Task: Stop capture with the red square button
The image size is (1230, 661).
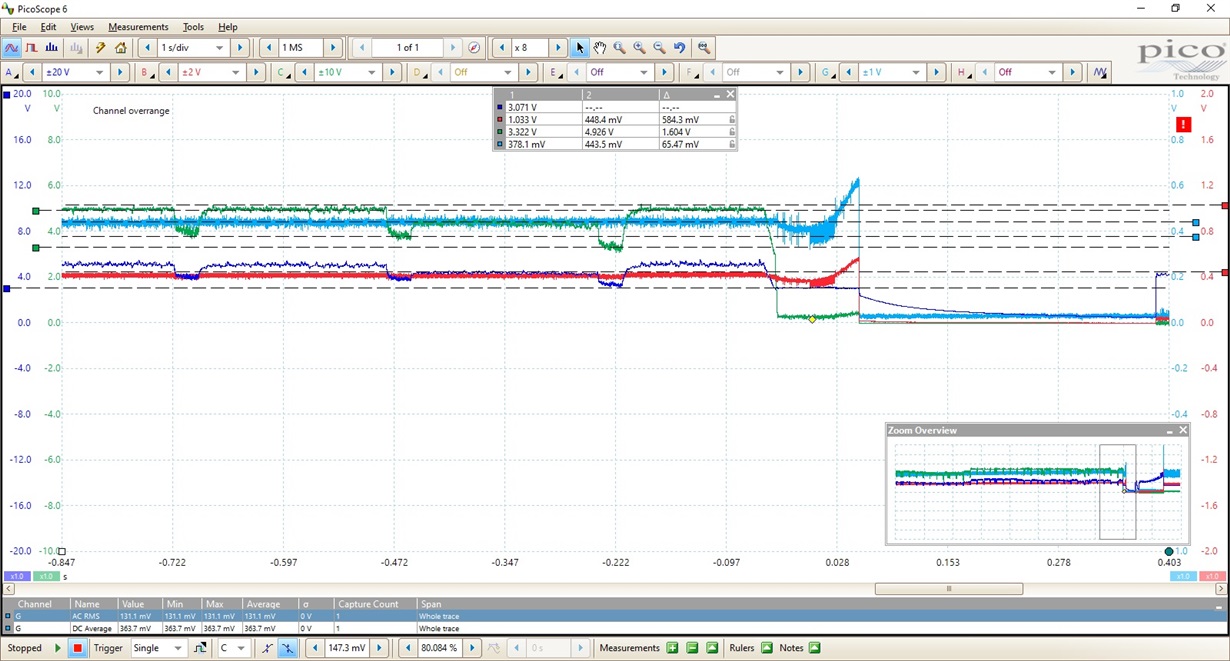Action: click(77, 648)
